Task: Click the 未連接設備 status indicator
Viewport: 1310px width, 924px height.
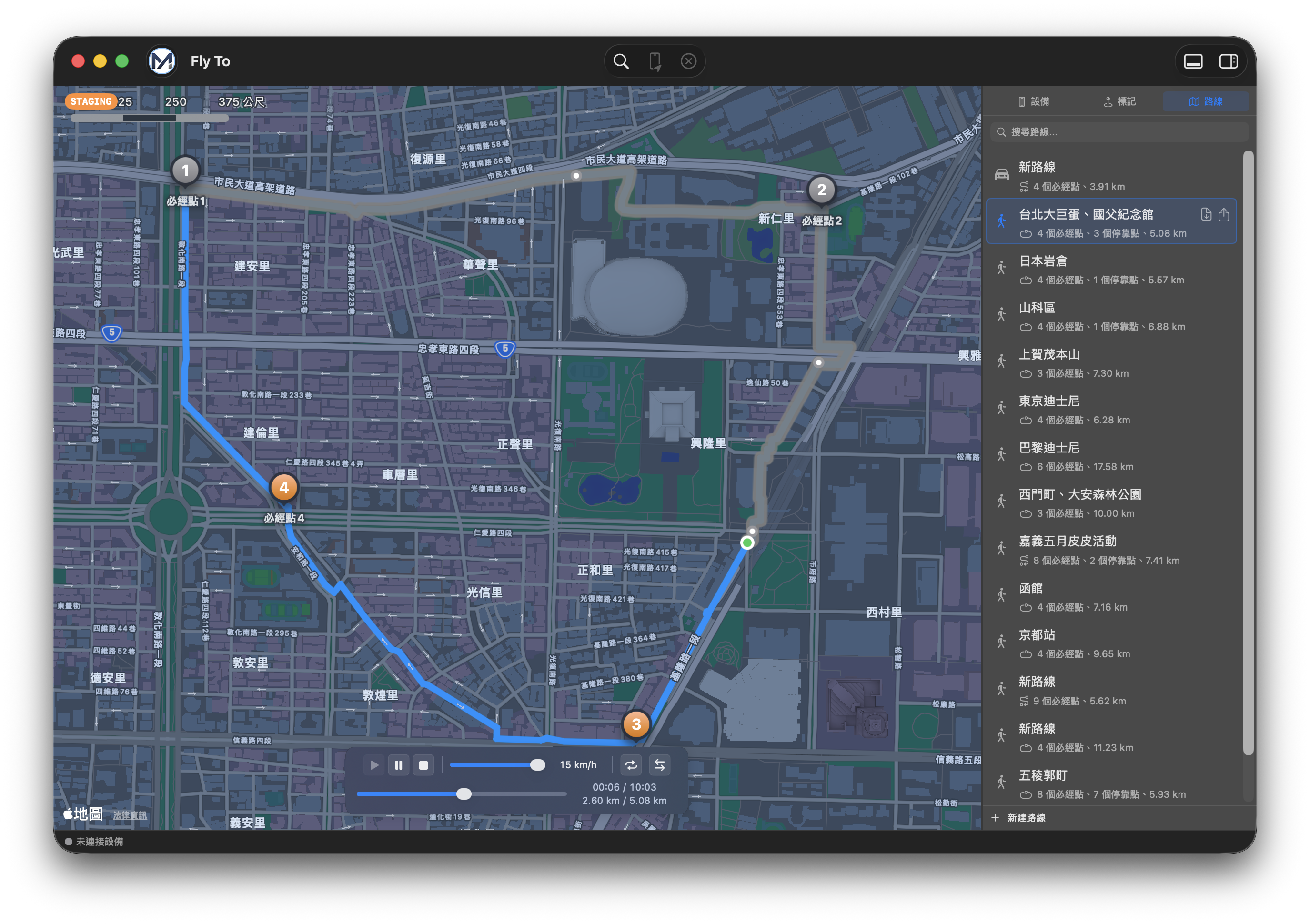Action: point(93,842)
